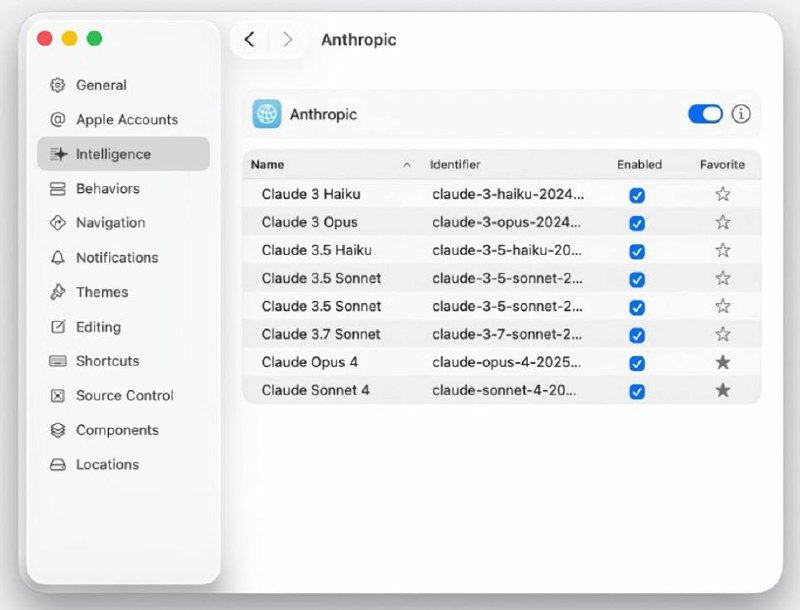
Task: Toggle the Claude 3.7 Sonnet enabled checkbox
Action: (x=637, y=336)
